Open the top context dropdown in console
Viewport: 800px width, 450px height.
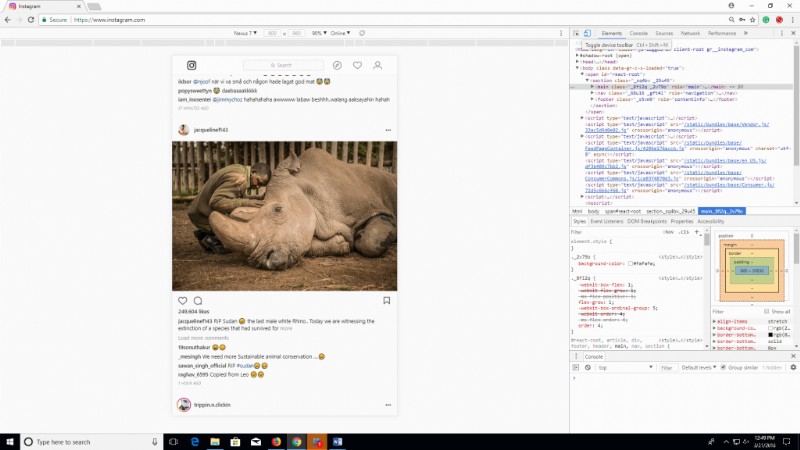tap(626, 367)
